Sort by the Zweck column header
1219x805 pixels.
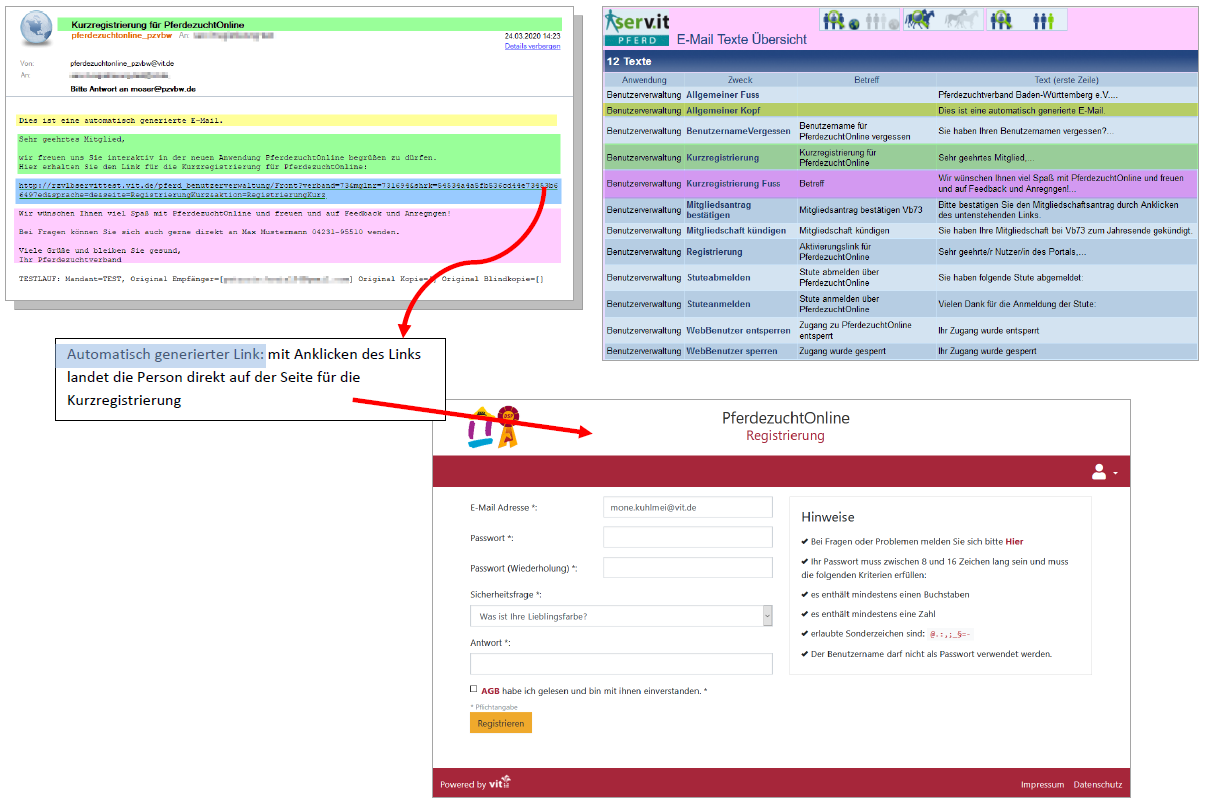pos(740,80)
